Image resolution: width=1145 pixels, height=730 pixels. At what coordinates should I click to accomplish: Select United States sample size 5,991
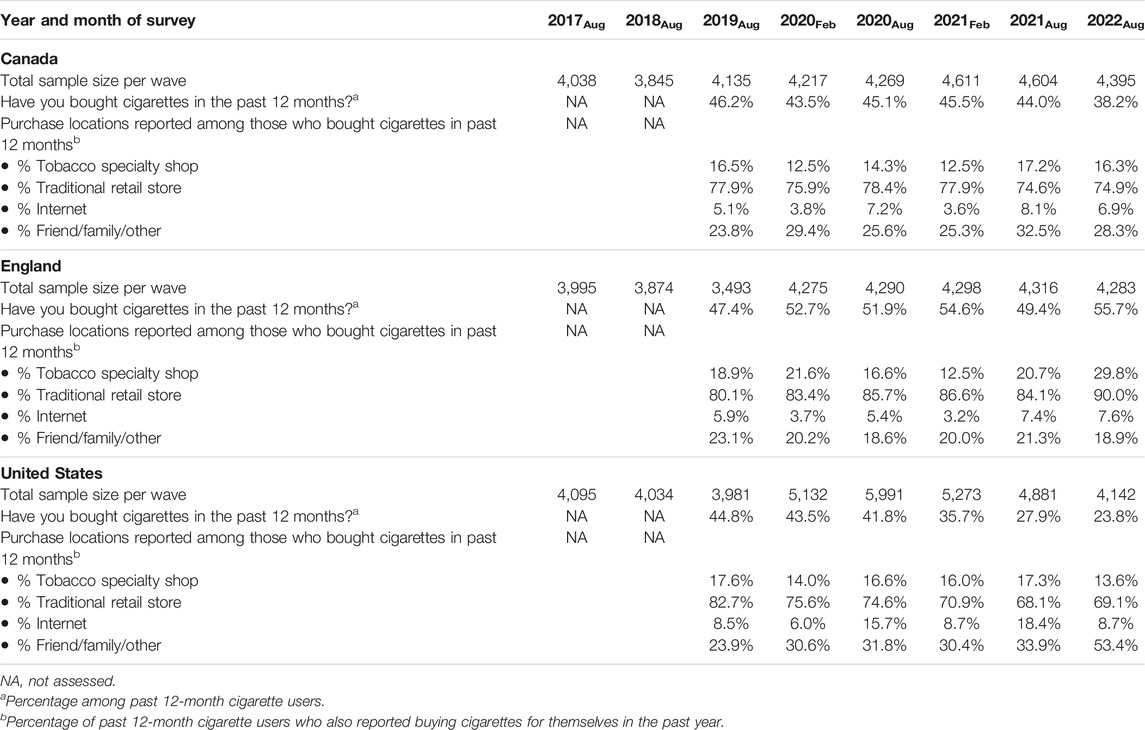tap(884, 494)
